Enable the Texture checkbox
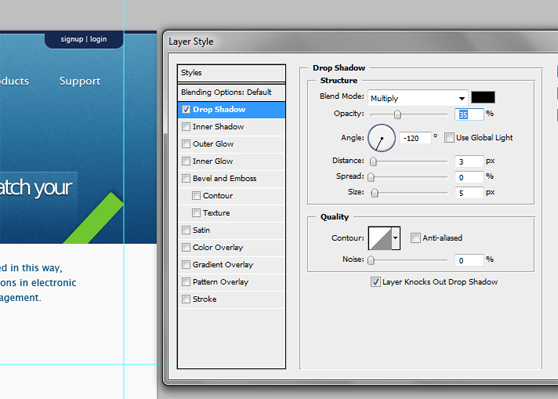Screen dimensions: 558x399 (196, 213)
